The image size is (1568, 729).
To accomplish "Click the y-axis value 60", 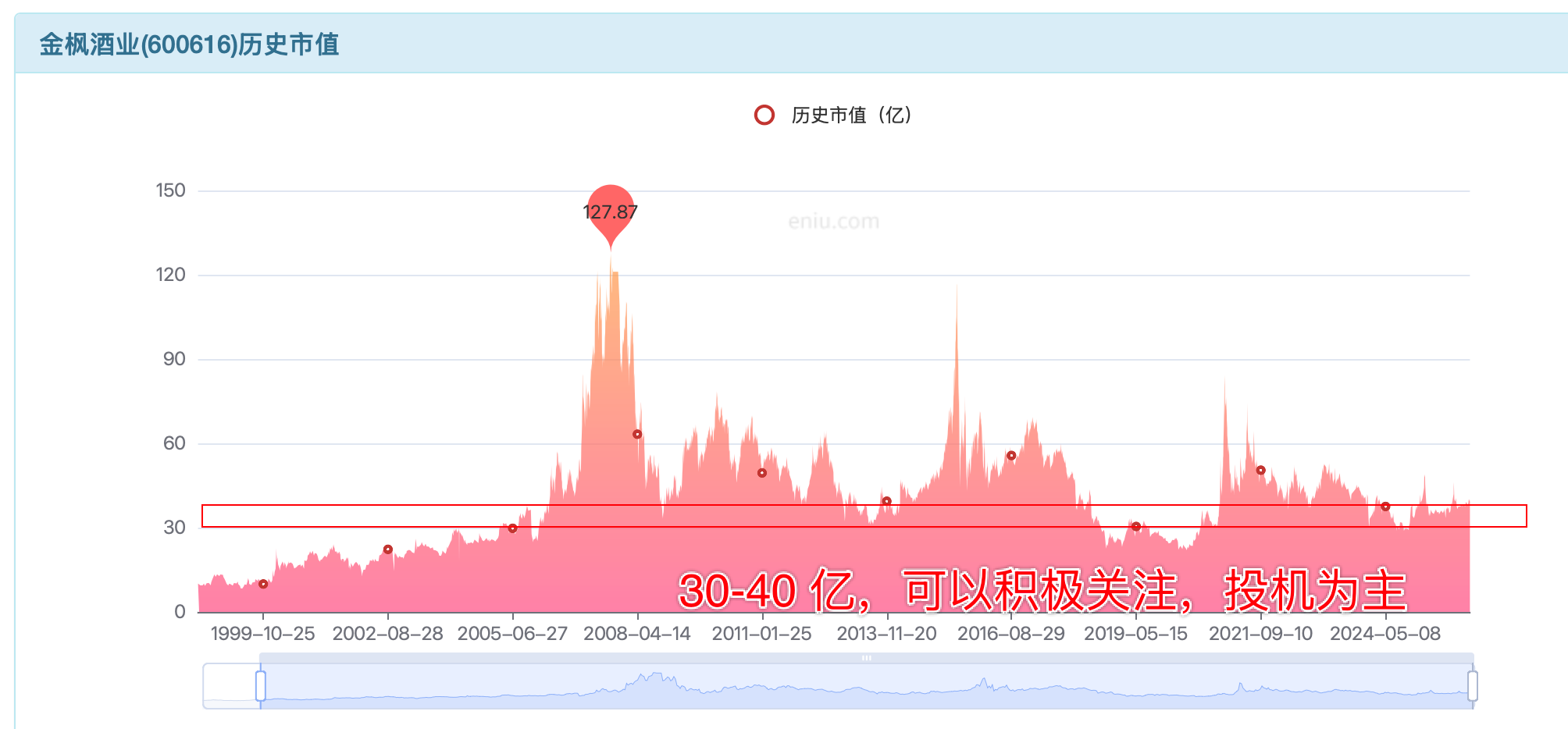I will point(174,443).
